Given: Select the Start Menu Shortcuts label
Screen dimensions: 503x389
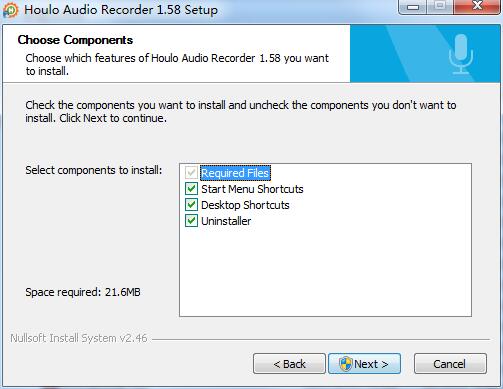Looking at the screenshot, I should tap(252, 189).
